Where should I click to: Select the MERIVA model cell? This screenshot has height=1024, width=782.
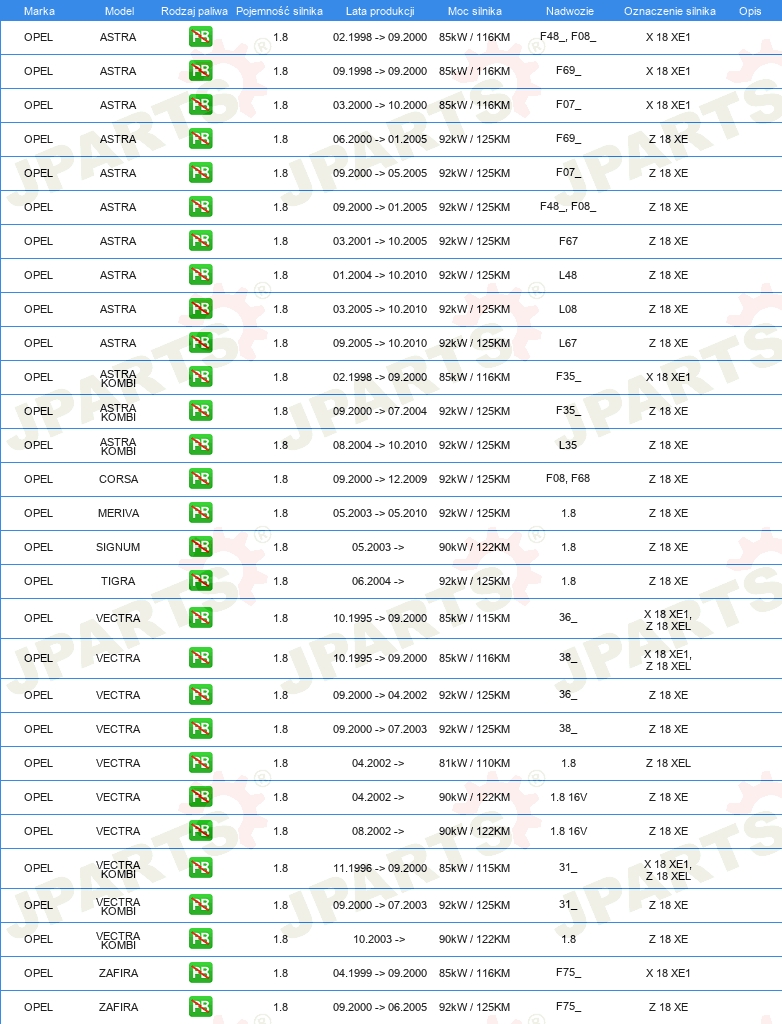coord(118,513)
